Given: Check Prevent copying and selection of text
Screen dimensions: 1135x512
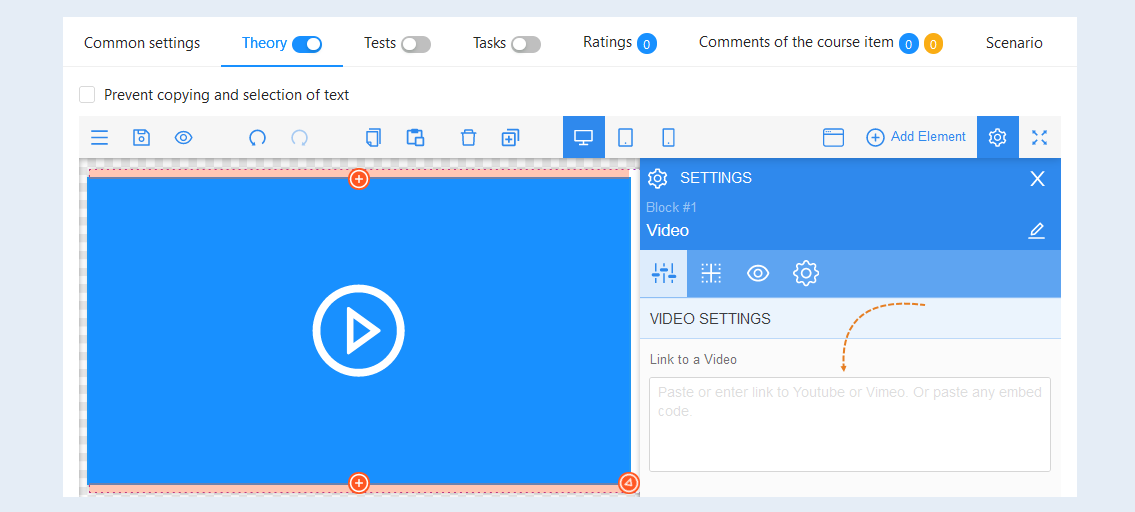Looking at the screenshot, I should 87,95.
